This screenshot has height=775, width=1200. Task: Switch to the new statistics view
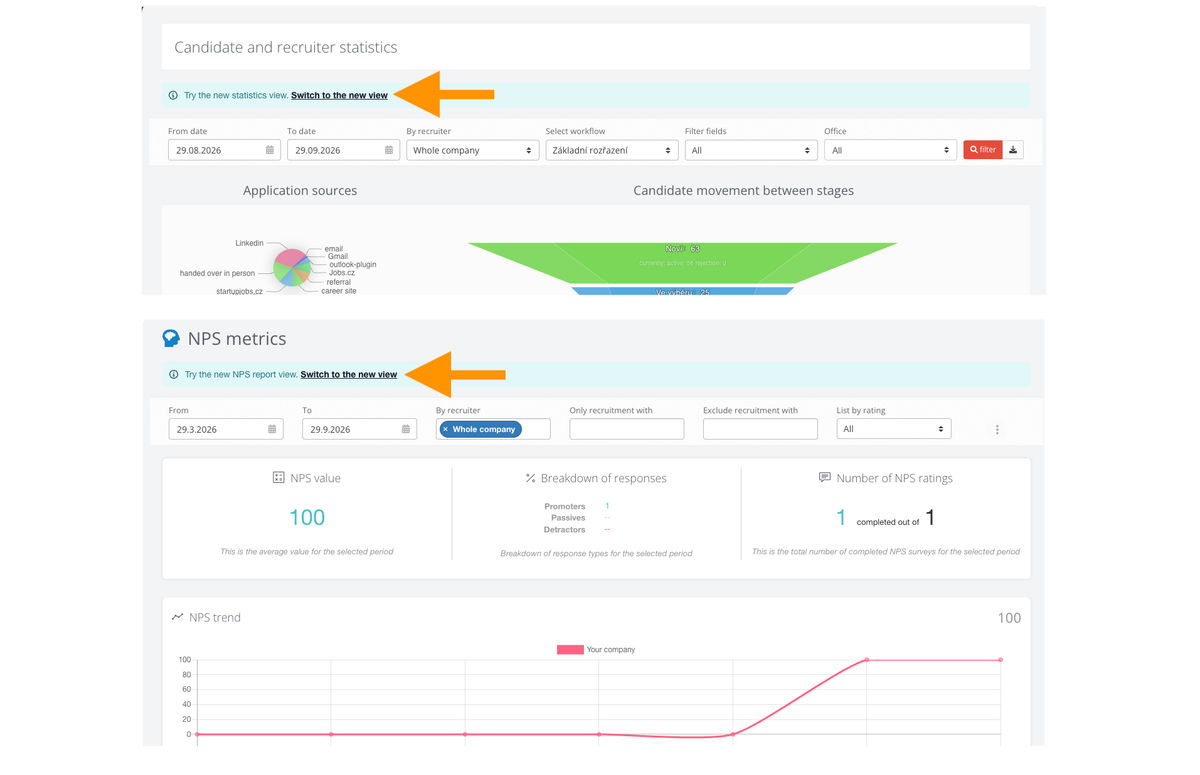click(339, 96)
